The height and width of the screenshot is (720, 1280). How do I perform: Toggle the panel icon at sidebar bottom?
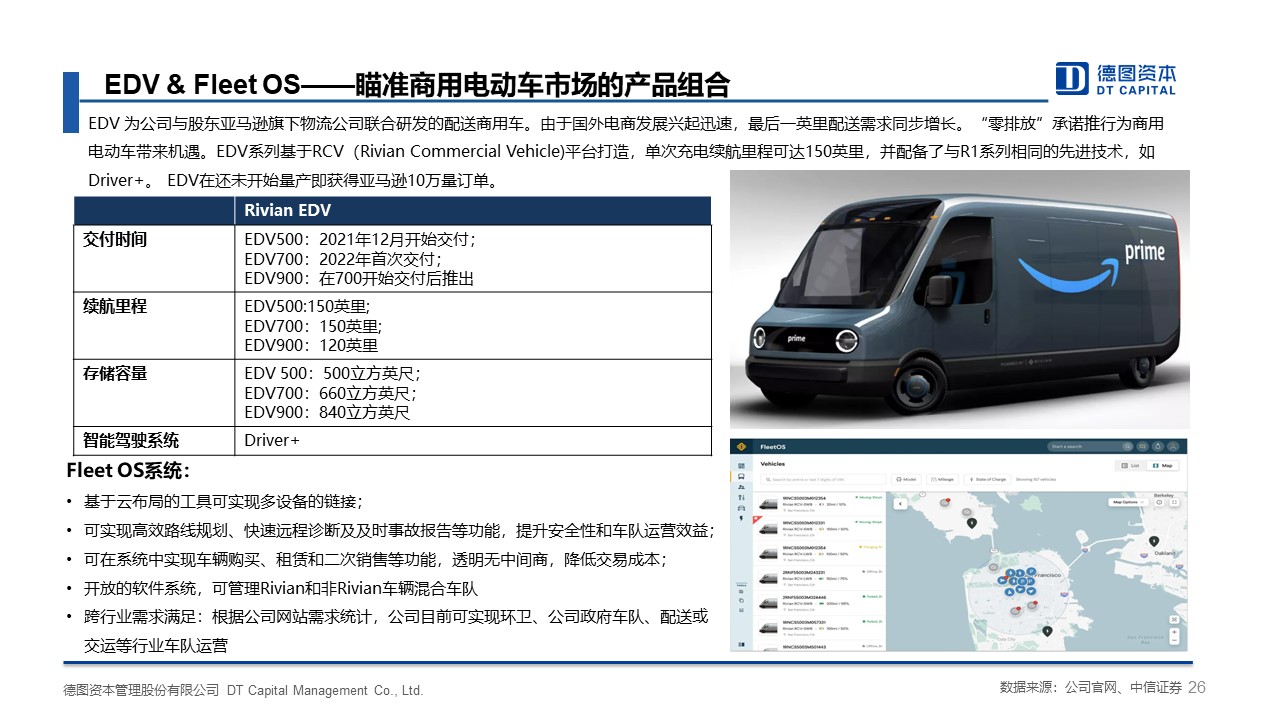[x=741, y=645]
